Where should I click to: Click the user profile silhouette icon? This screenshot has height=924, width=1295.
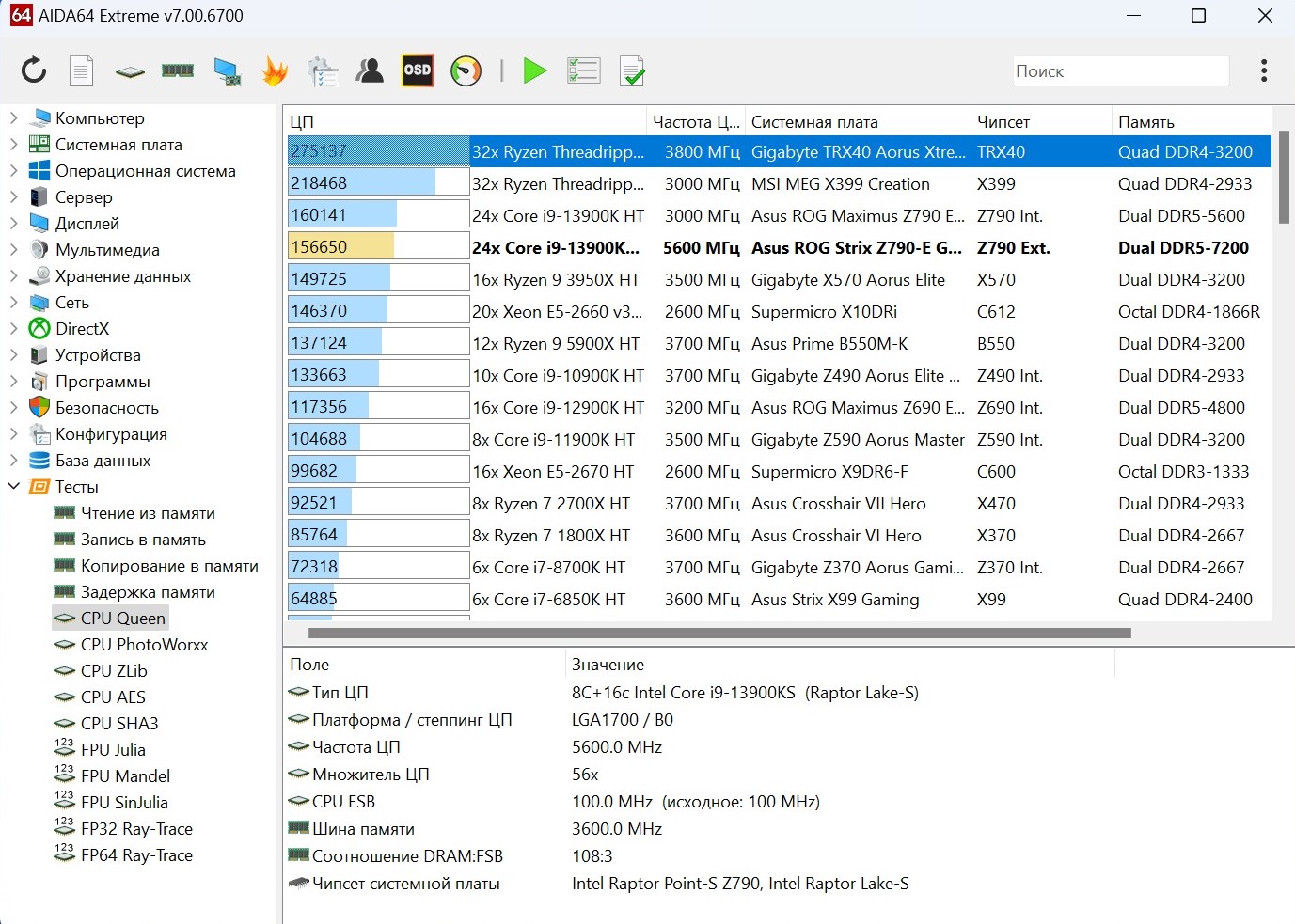coord(370,70)
